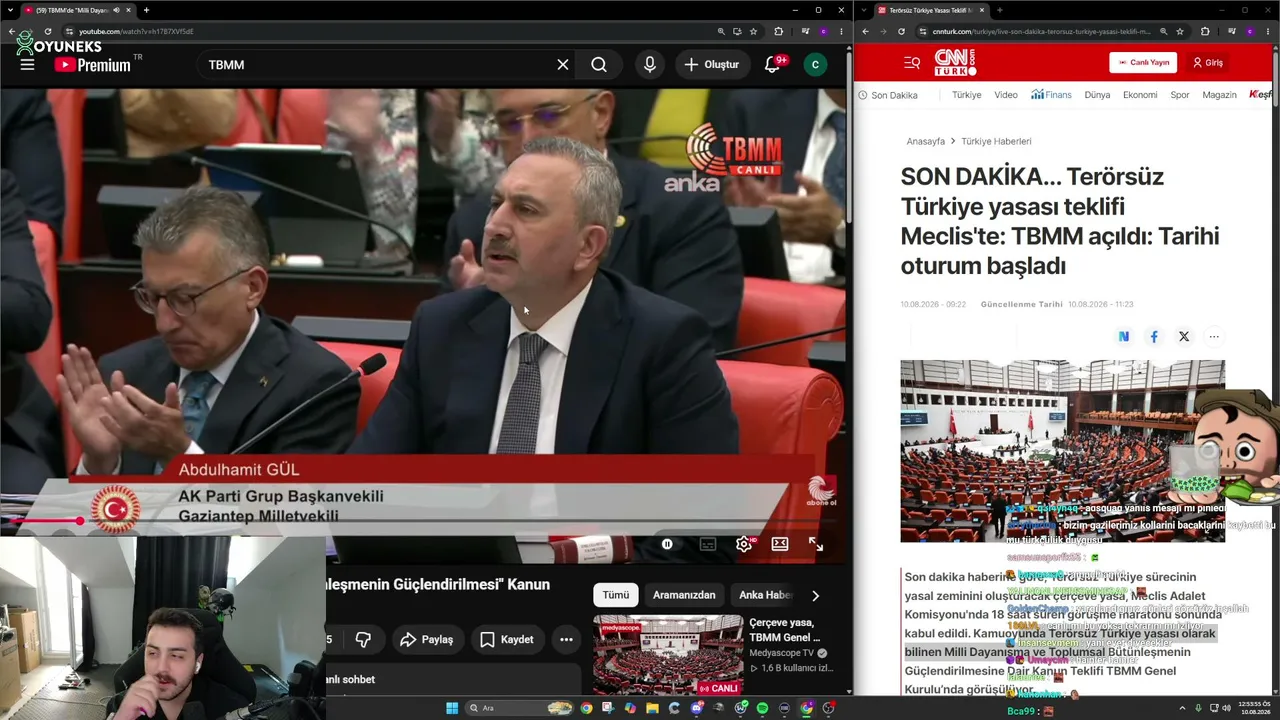
Task: Open the Magazin menu item
Action: point(1219,95)
